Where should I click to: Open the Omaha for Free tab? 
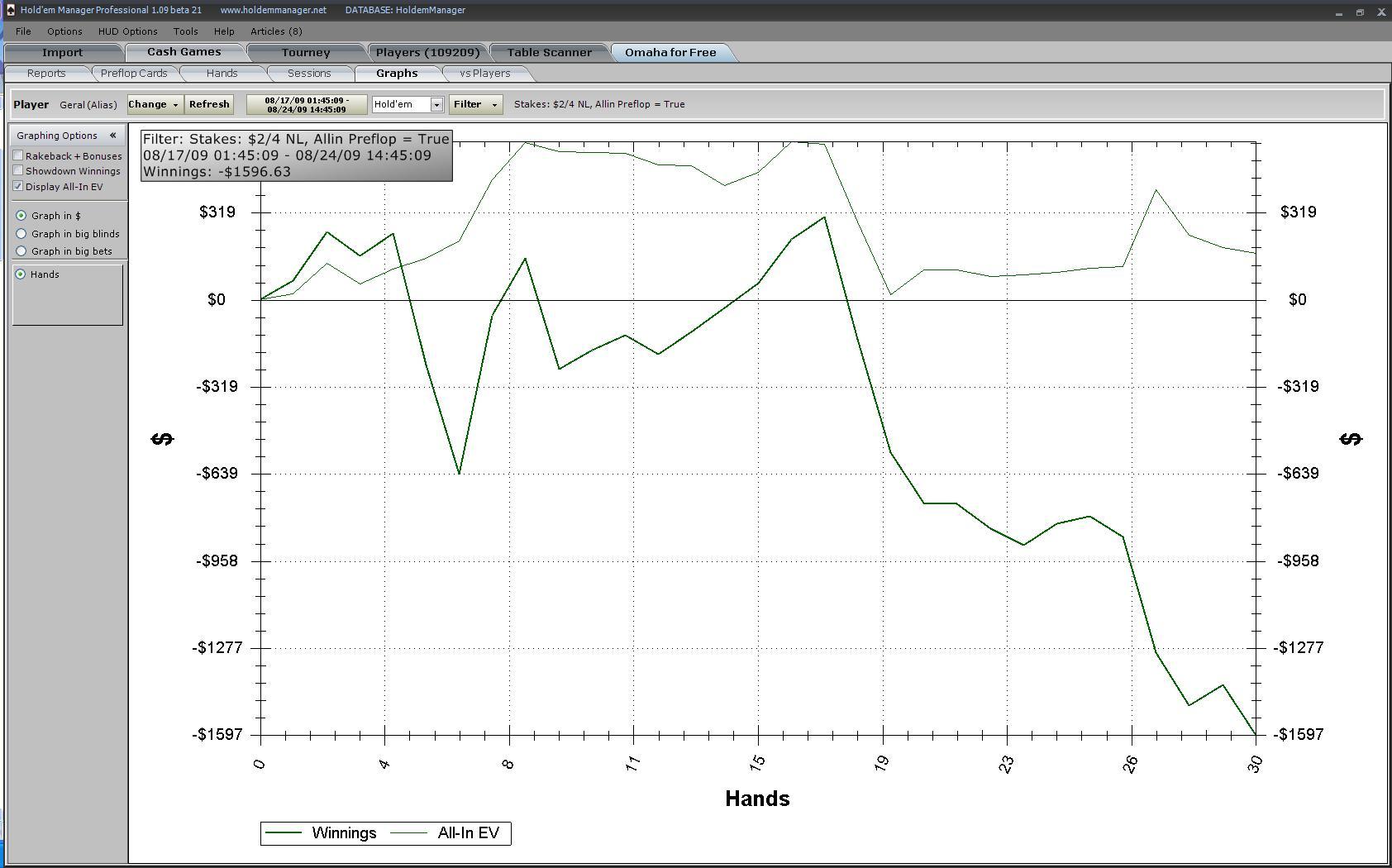(670, 52)
